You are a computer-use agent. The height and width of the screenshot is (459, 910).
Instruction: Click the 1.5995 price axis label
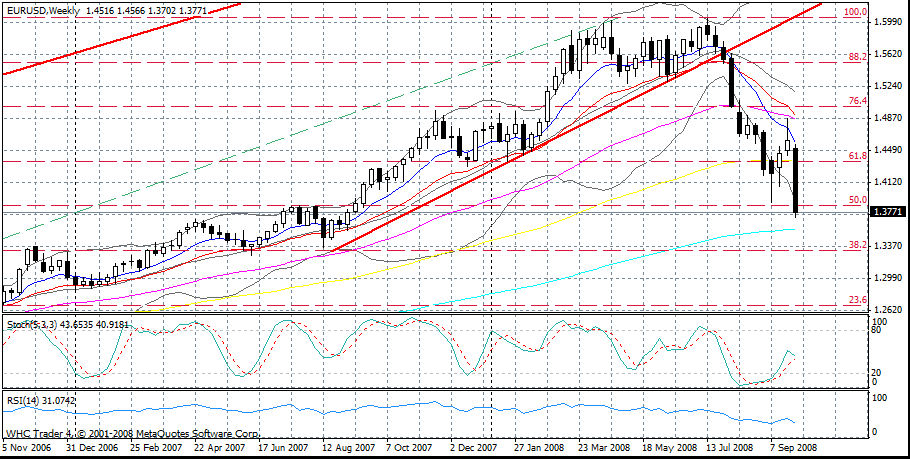click(x=888, y=21)
